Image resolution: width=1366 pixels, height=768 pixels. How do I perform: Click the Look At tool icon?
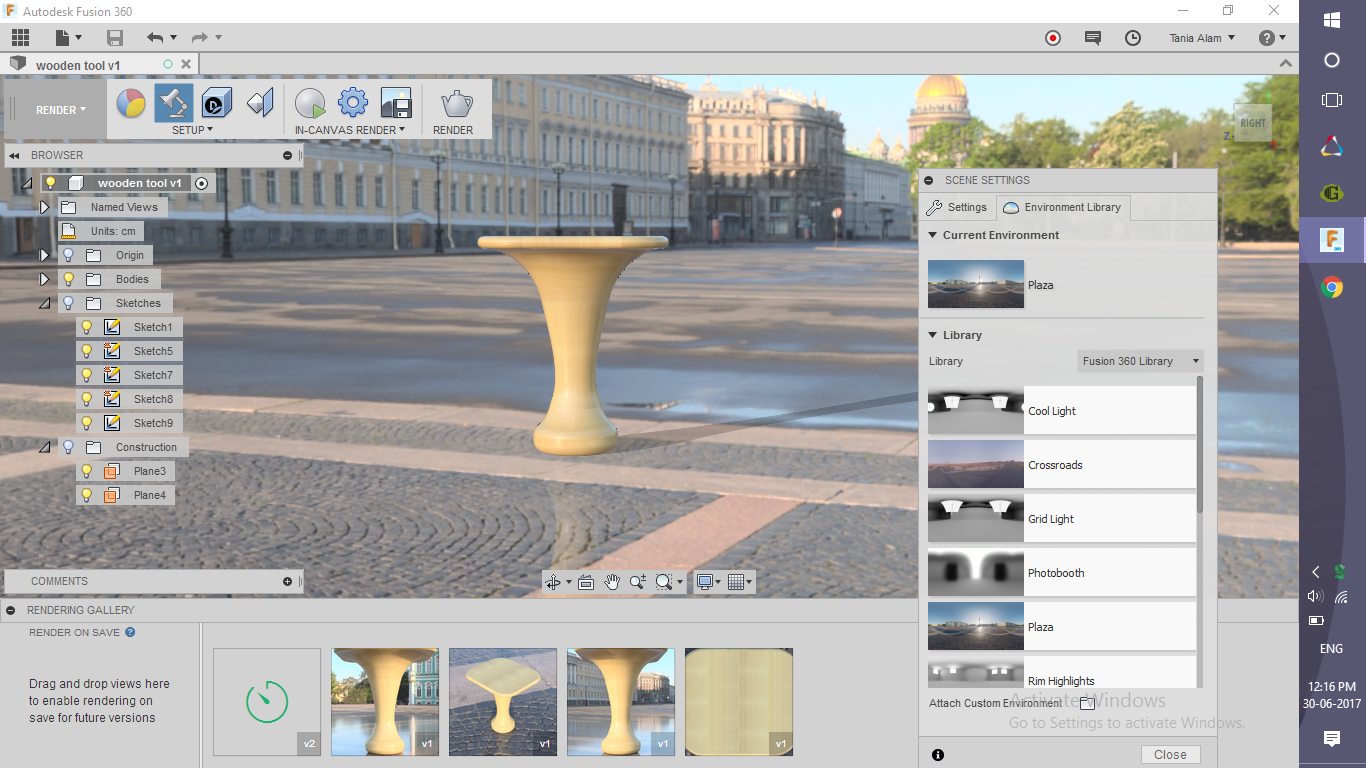(586, 582)
